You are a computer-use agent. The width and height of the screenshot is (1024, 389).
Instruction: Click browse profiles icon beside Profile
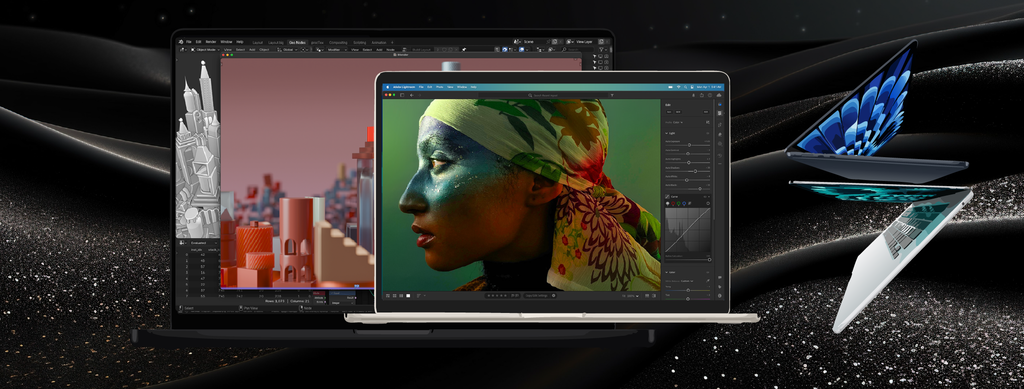pos(708,122)
